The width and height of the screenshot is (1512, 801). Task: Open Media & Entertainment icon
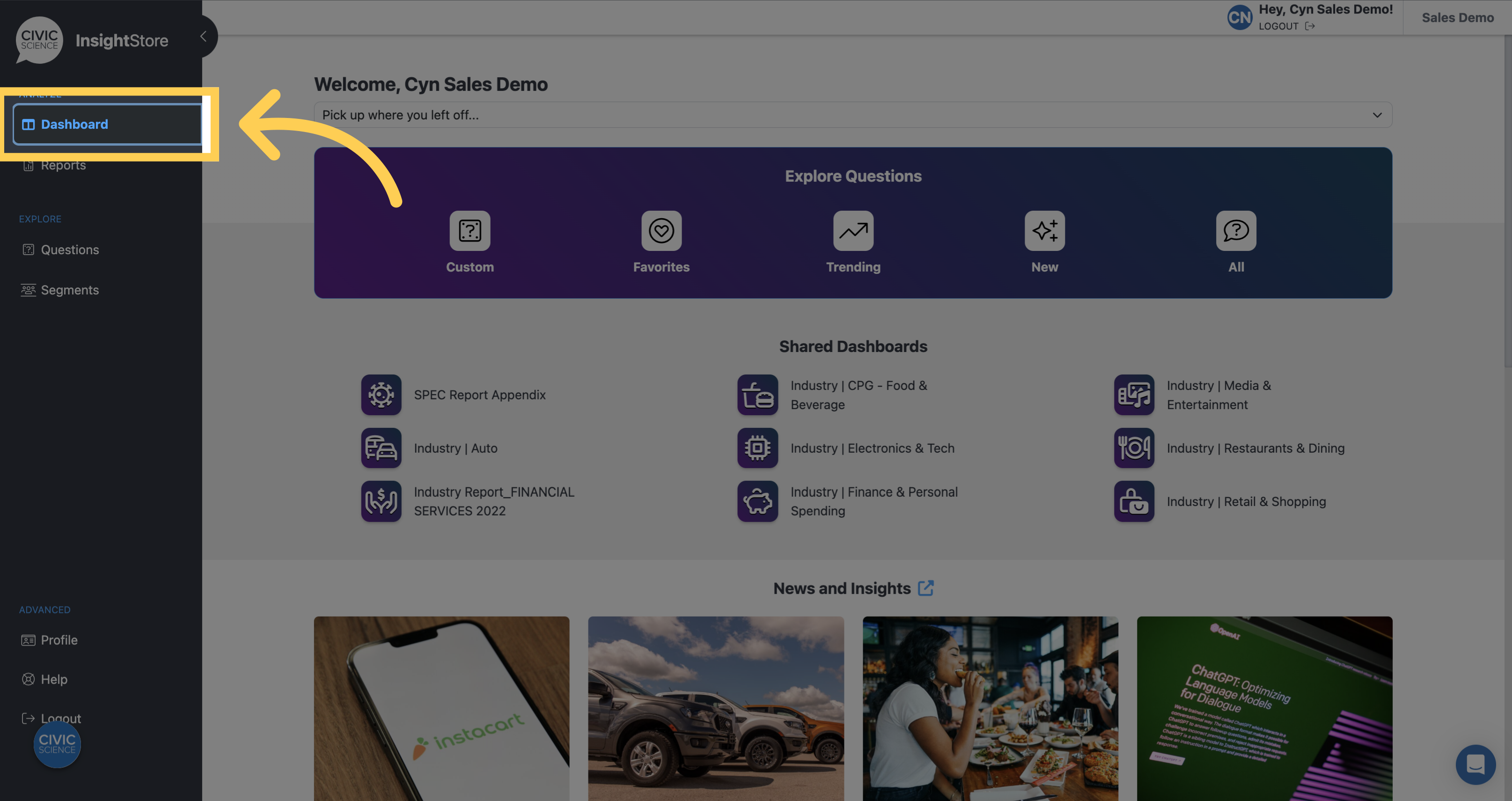point(1133,395)
